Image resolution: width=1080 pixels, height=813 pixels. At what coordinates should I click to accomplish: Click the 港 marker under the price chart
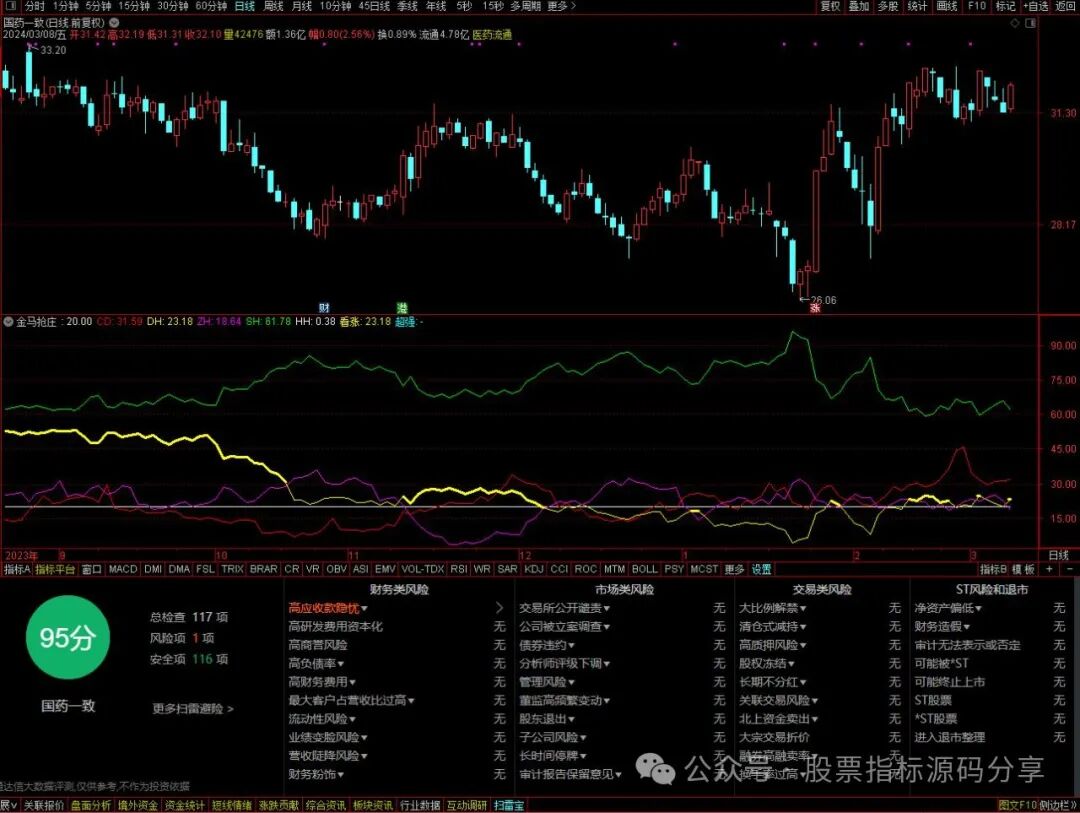402,307
